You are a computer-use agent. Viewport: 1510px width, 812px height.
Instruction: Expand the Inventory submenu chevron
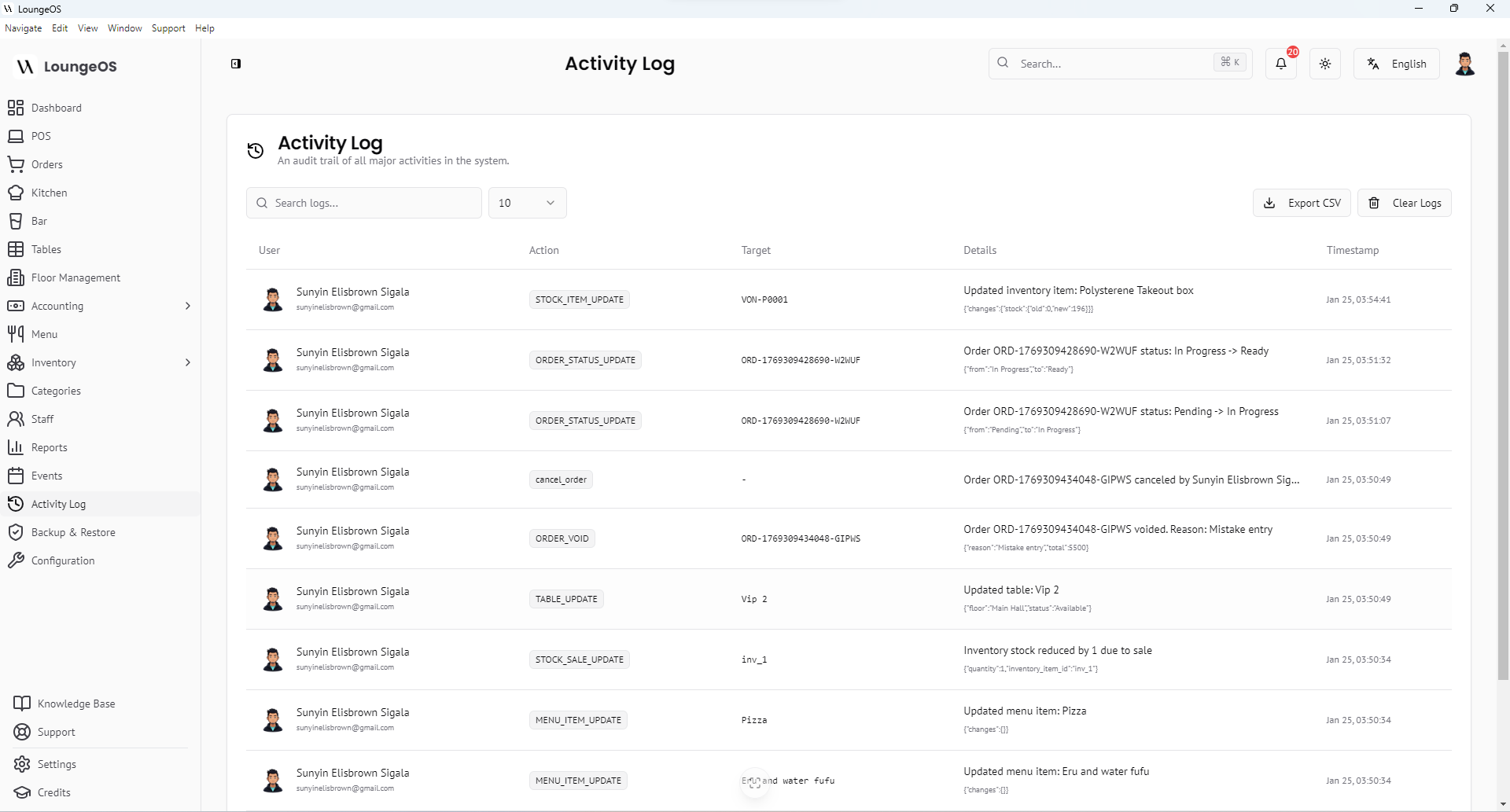[x=187, y=362]
